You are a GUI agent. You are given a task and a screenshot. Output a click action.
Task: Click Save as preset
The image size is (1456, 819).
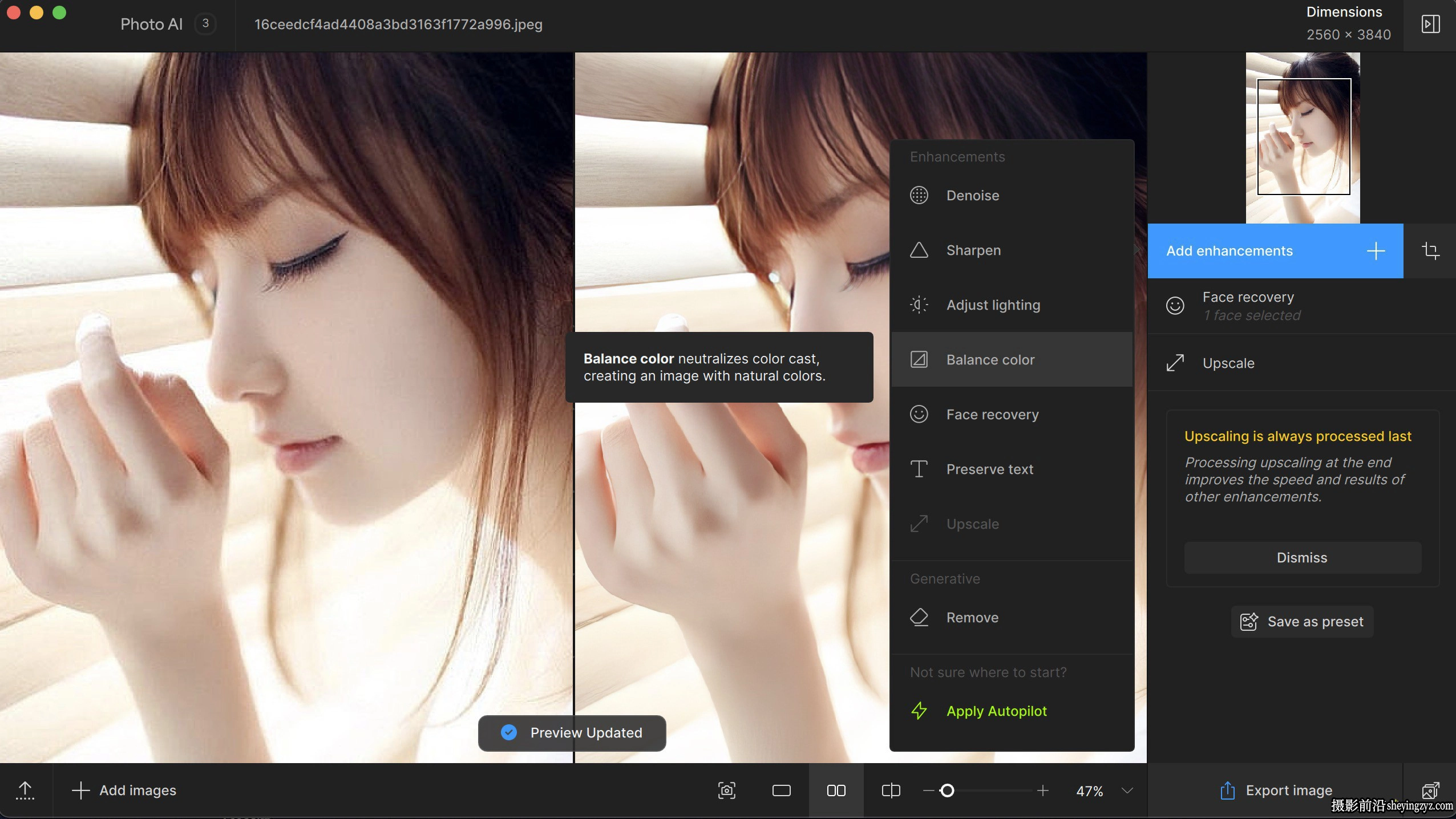click(1302, 621)
